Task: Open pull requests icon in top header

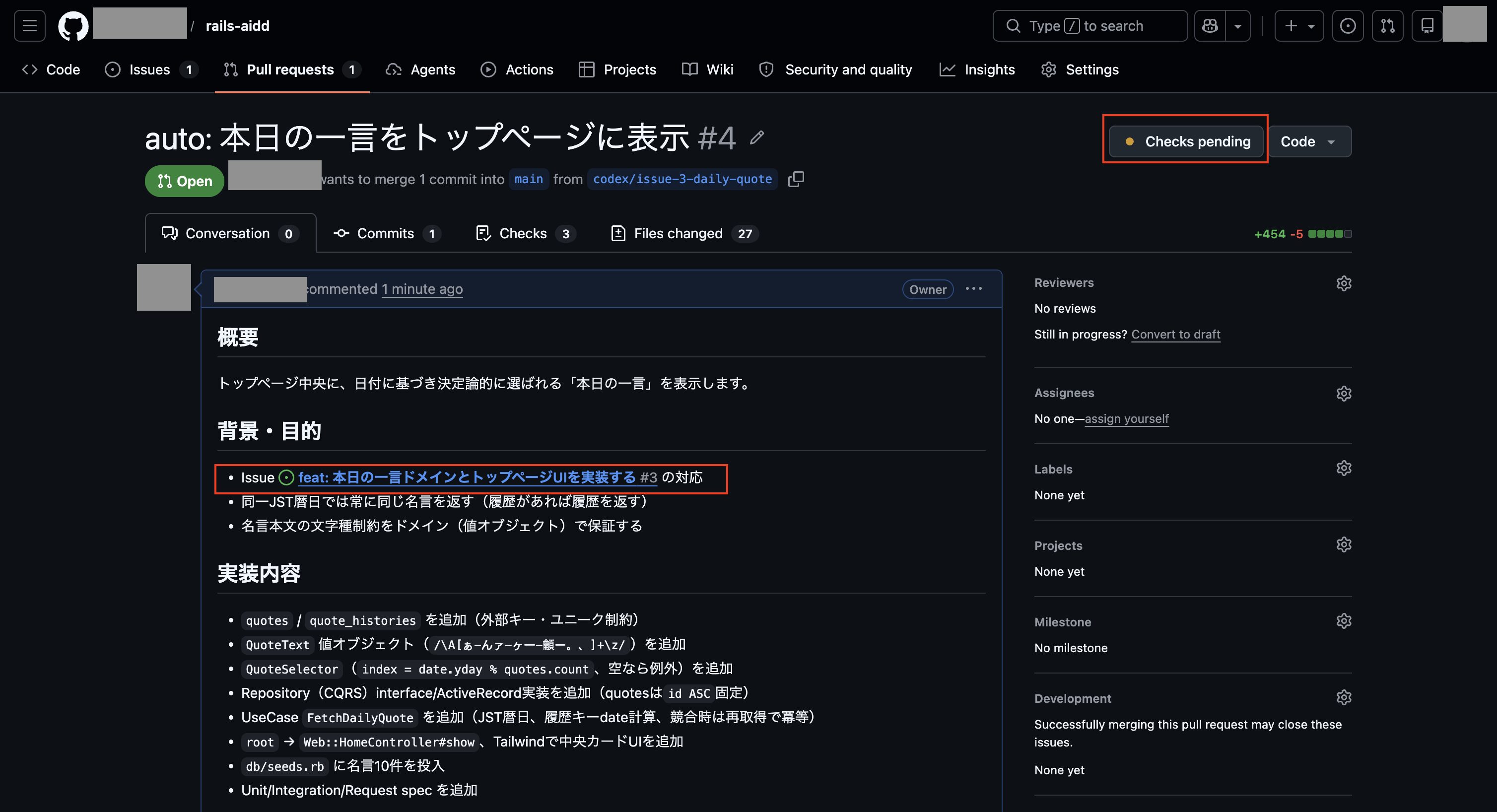Action: click(1387, 26)
